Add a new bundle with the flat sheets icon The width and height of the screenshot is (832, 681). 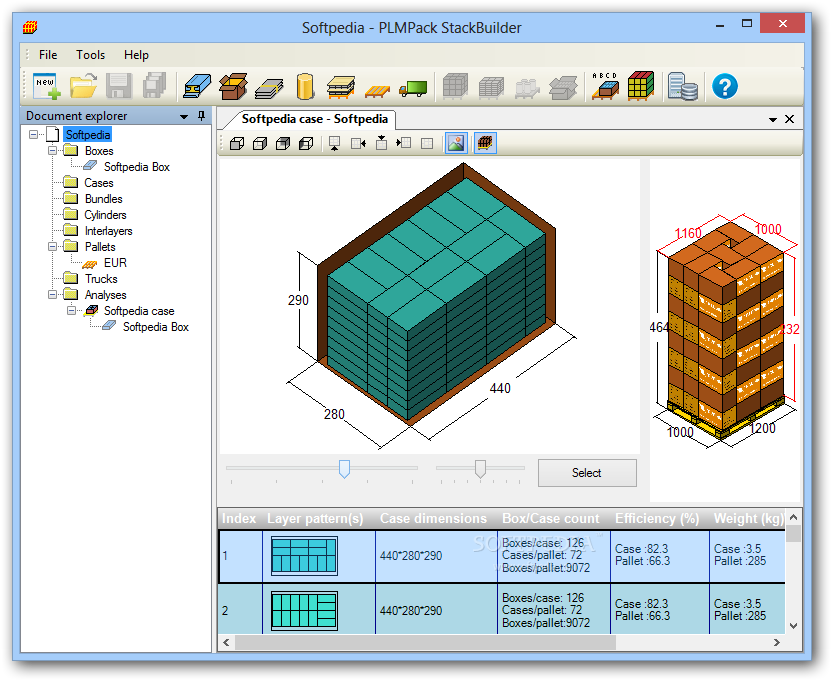pos(269,88)
